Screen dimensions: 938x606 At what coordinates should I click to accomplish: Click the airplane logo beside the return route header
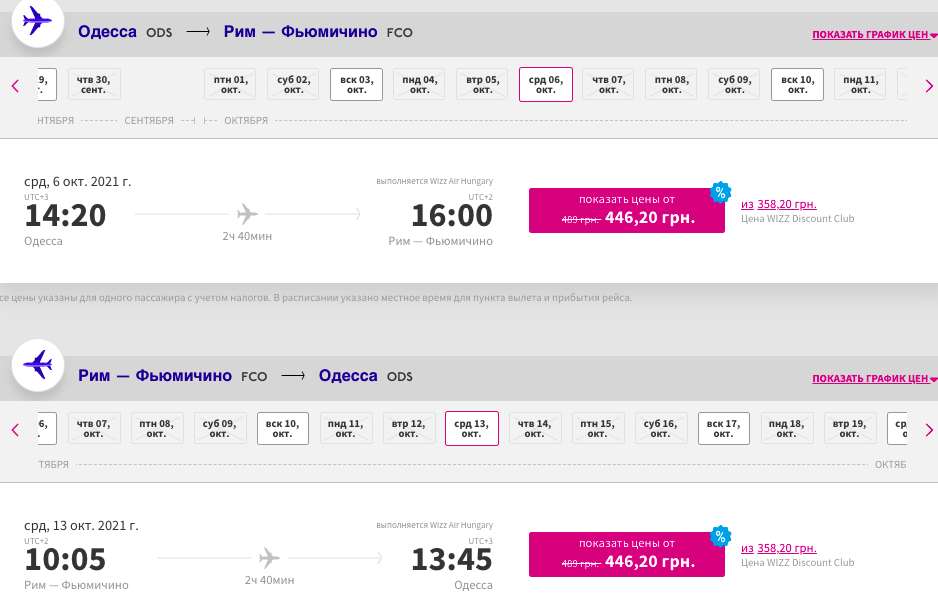tap(37, 366)
